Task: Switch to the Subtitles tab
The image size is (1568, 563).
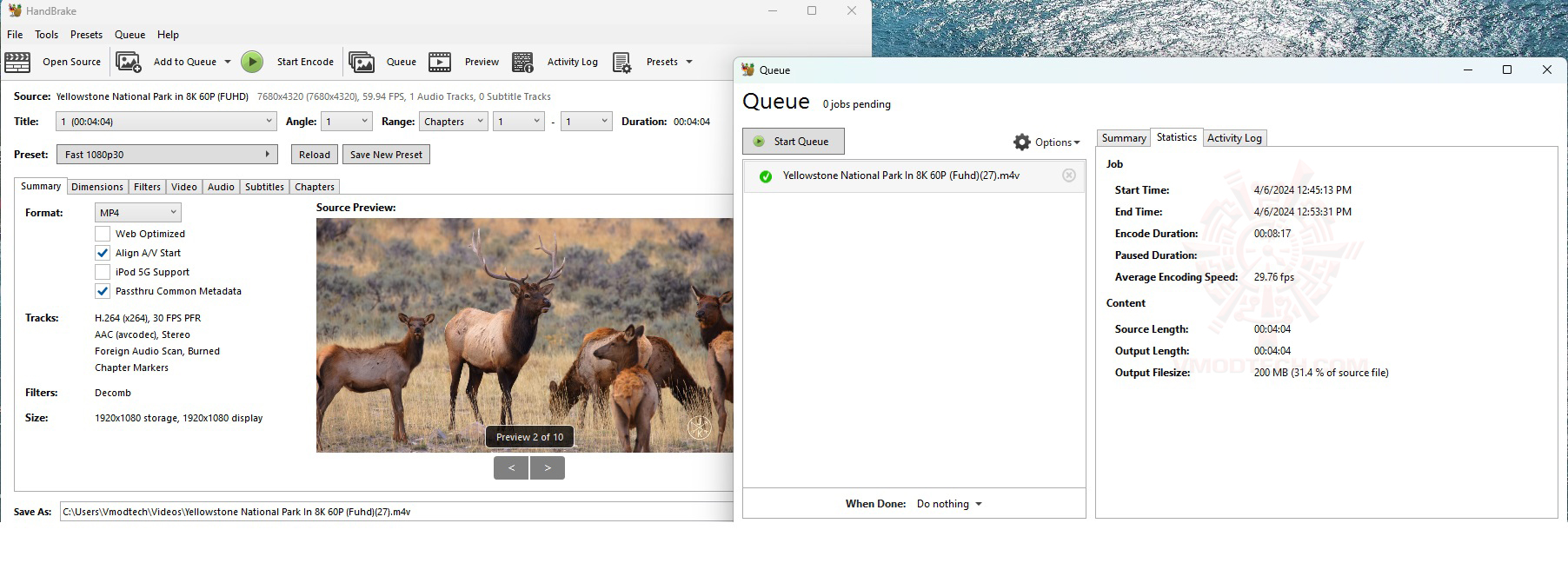Action: click(x=264, y=187)
